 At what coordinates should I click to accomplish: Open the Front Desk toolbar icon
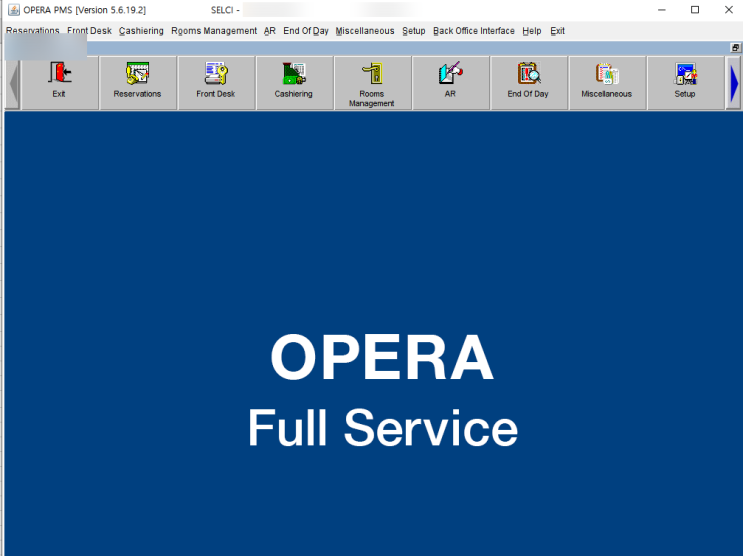pos(216,82)
